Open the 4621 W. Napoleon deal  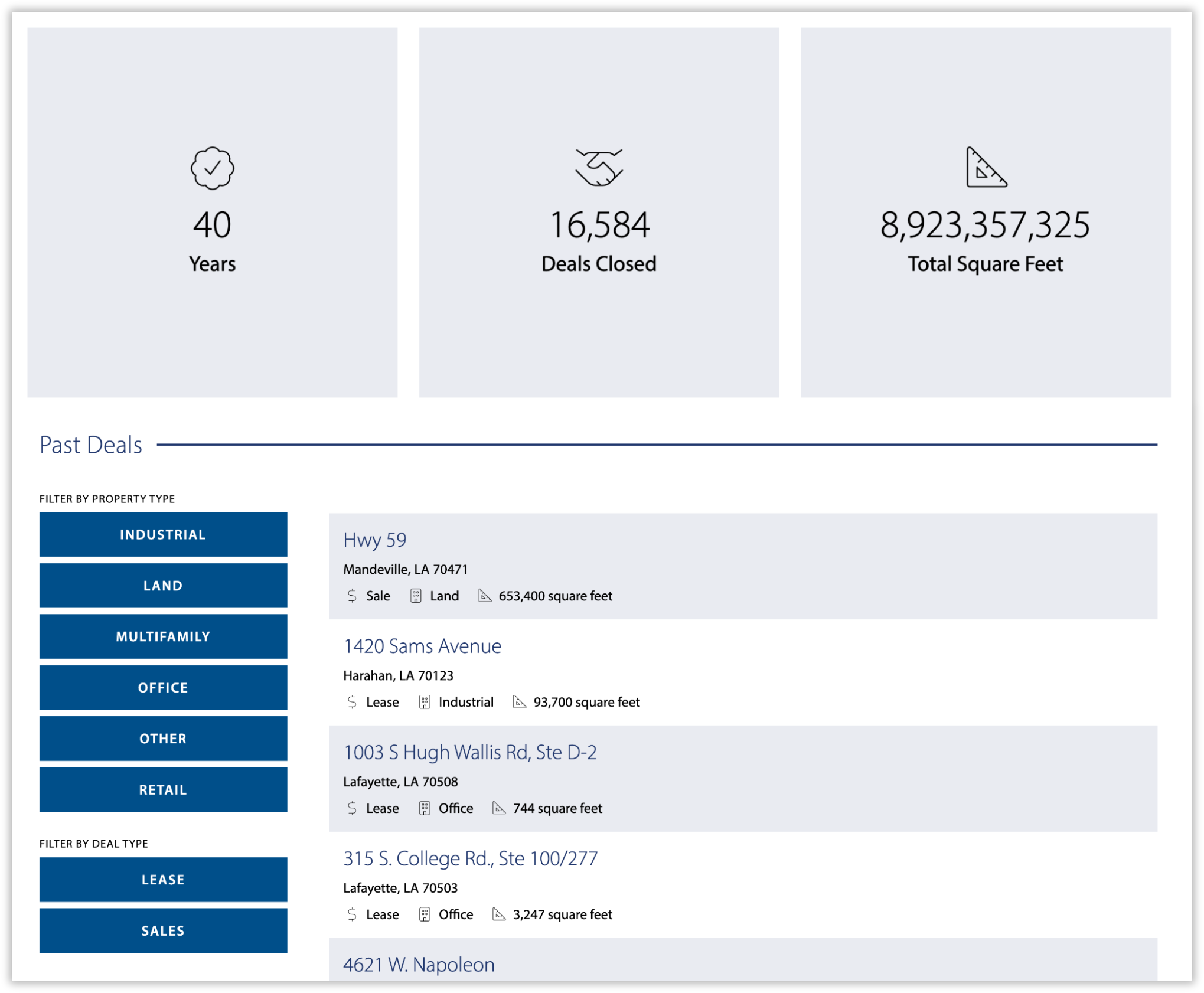tap(419, 965)
